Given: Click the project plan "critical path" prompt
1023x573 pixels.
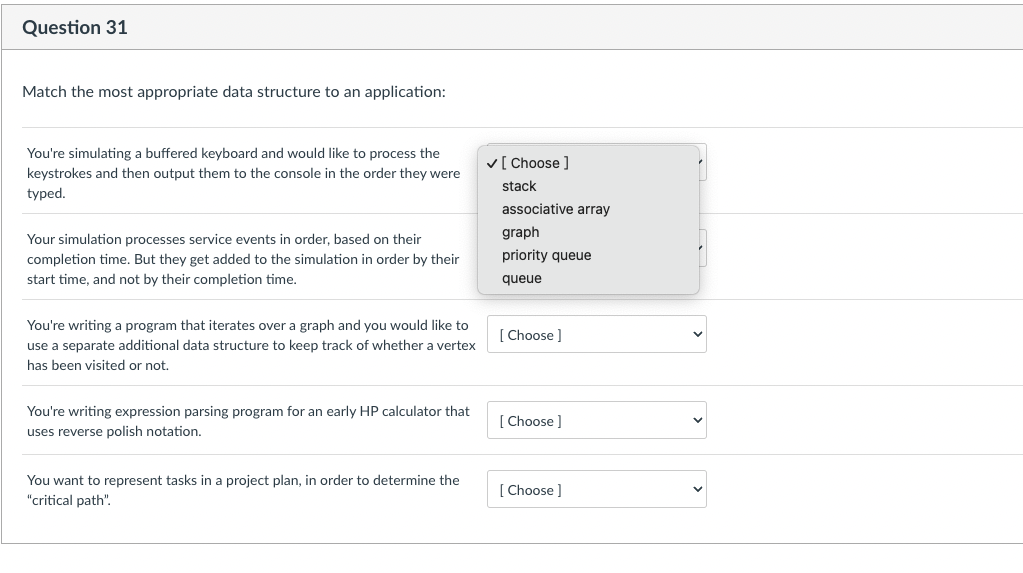Looking at the screenshot, I should coord(242,490).
